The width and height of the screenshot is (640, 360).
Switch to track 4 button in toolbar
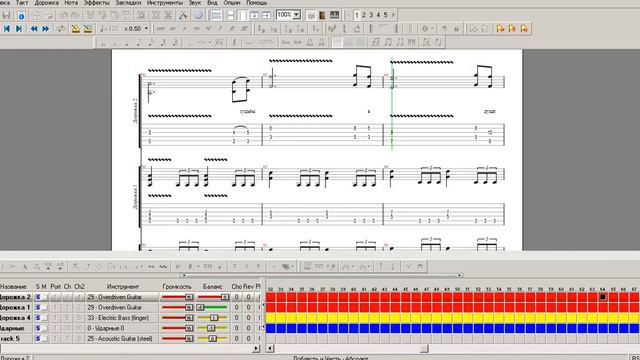click(x=378, y=15)
